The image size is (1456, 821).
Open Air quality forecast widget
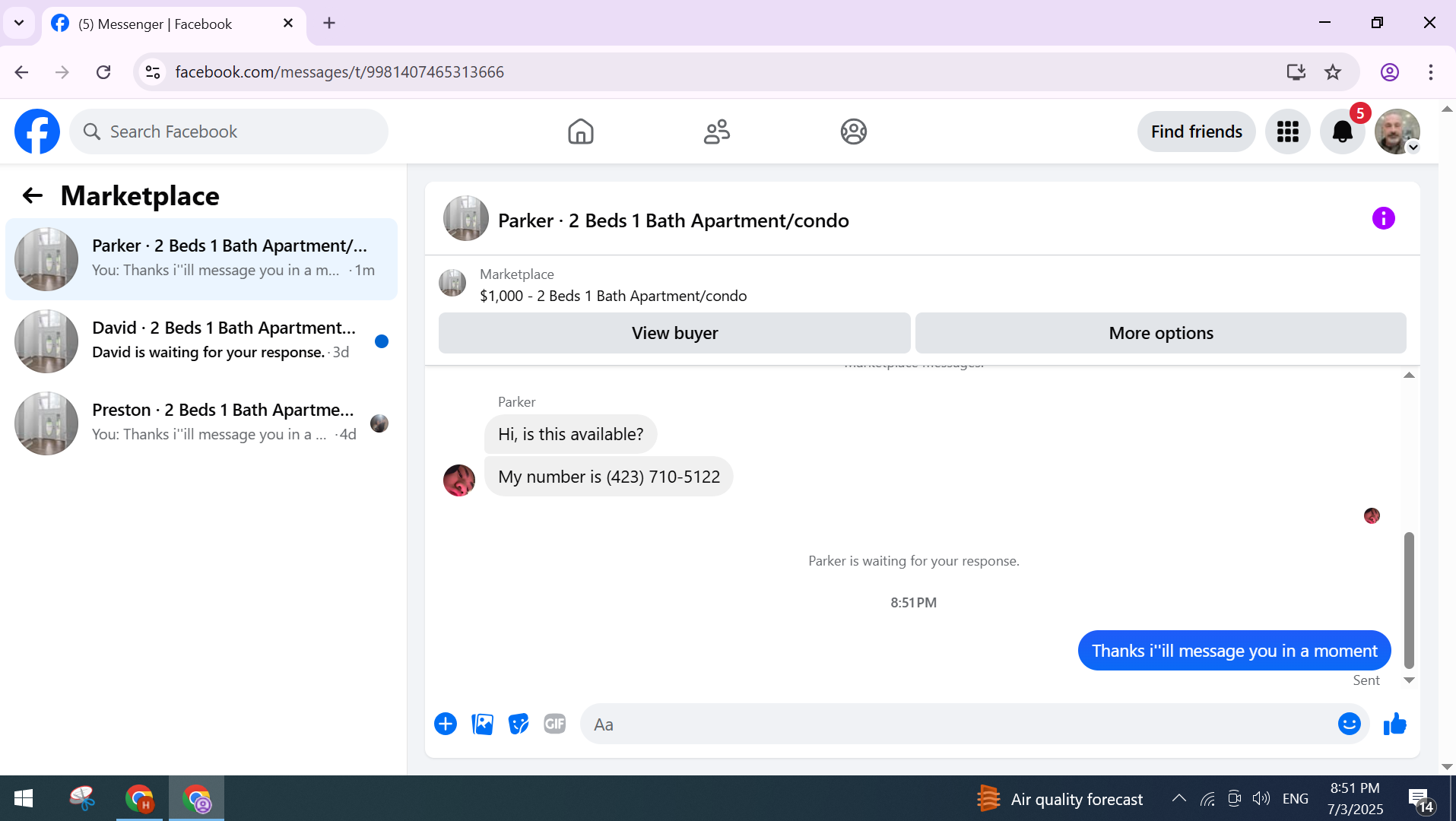click(x=1059, y=799)
